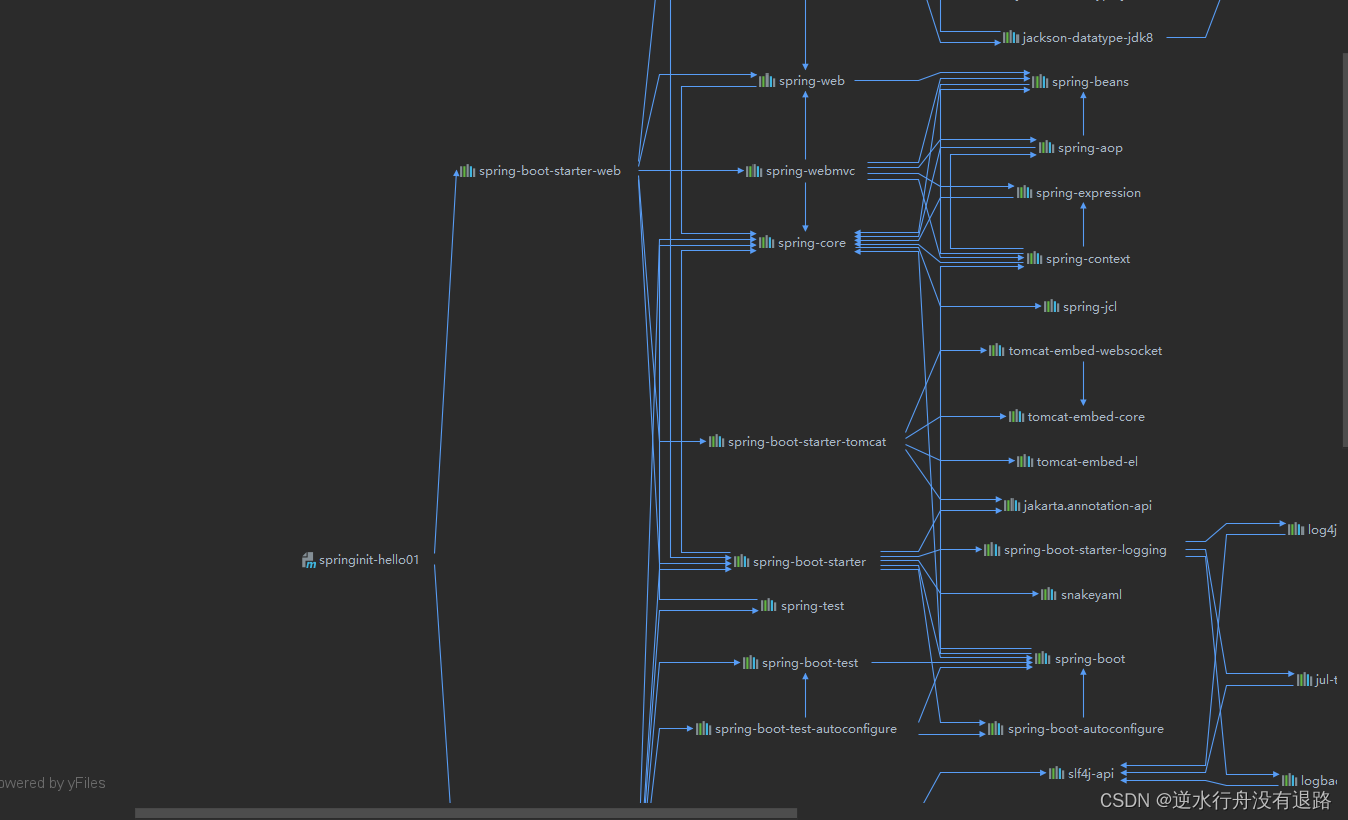Click the spring-boot-starter-web library icon

click(x=467, y=171)
